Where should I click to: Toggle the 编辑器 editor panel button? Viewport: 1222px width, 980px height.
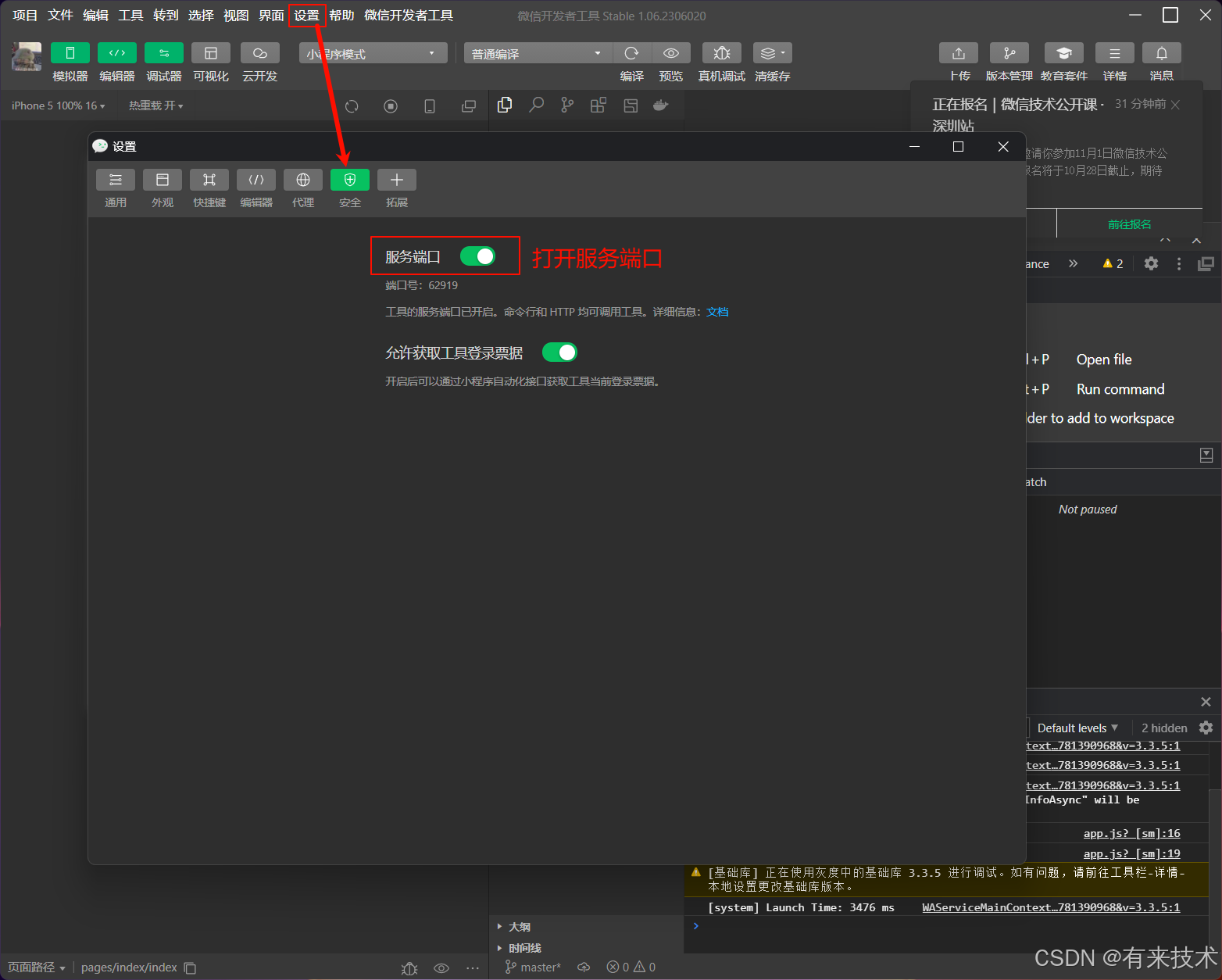[x=117, y=53]
